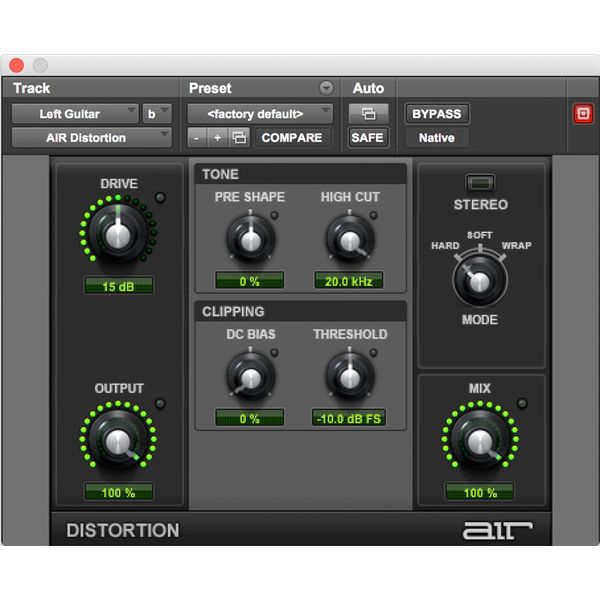Image resolution: width=600 pixels, height=600 pixels.
Task: Open the insert position b selector
Action: [157, 114]
